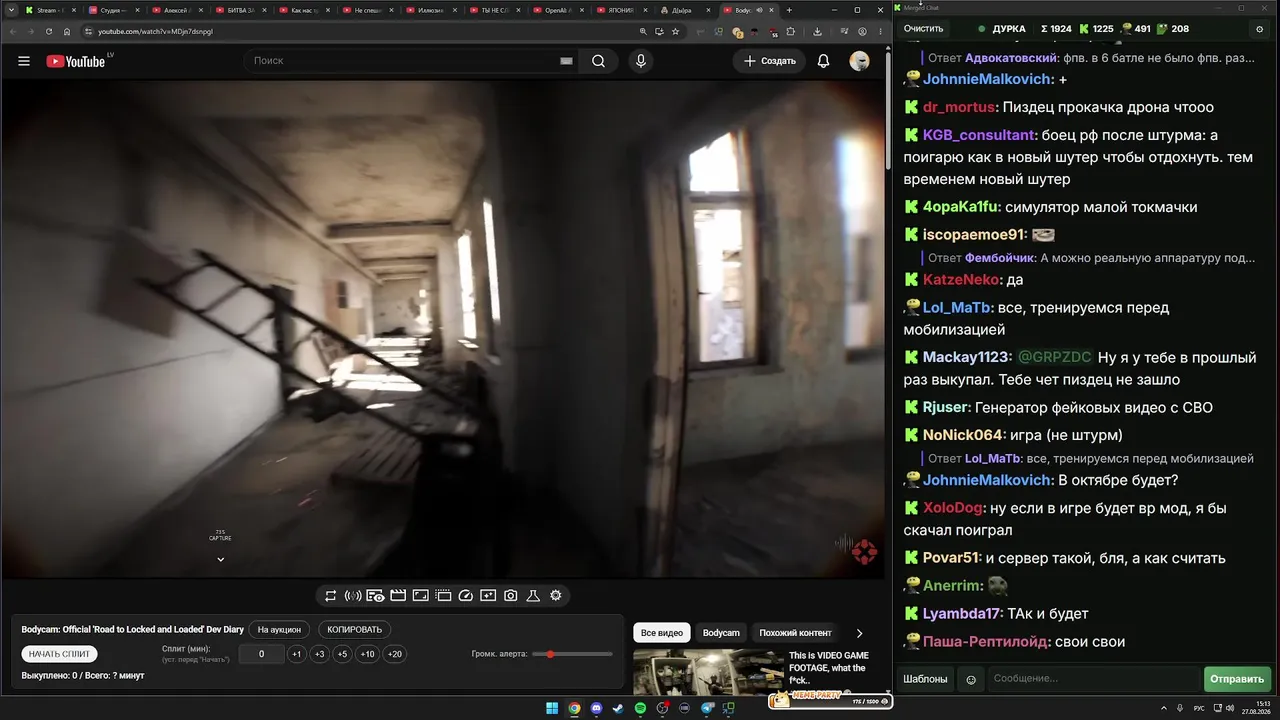Click the YouTube search magnifier button
This screenshot has width=1280, height=720.
(598, 61)
